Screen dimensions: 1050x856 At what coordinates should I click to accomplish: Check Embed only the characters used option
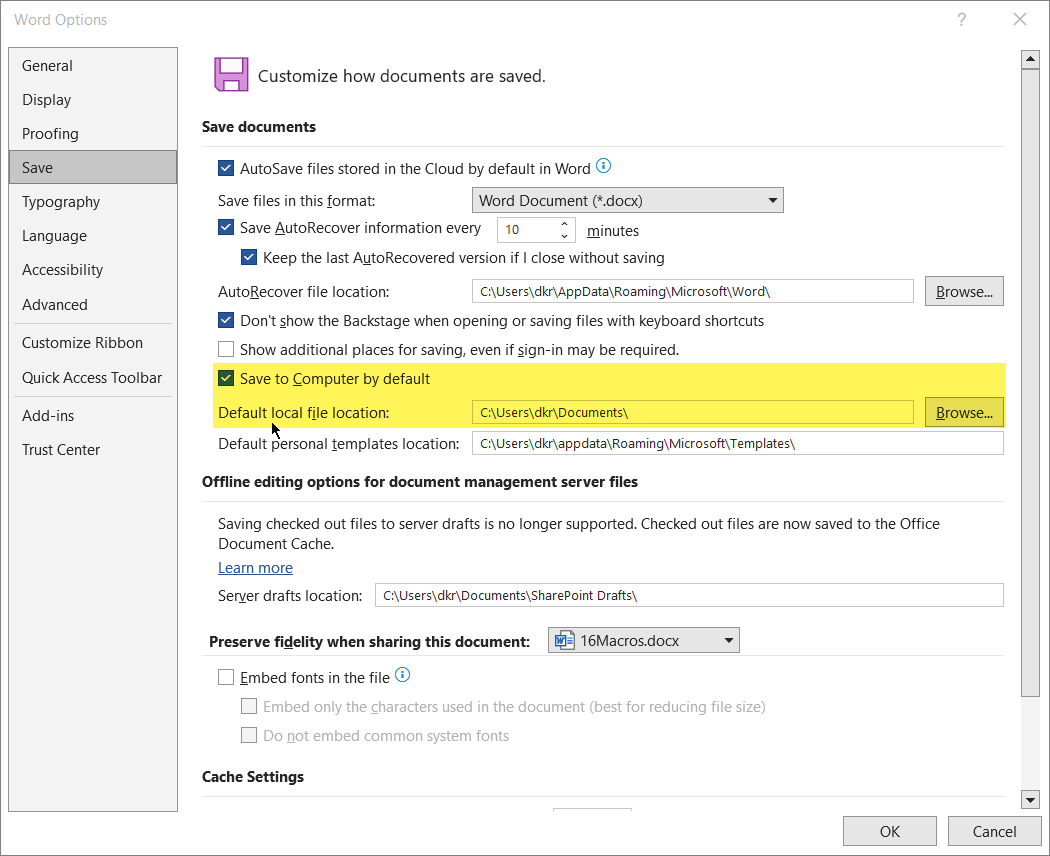pyautogui.click(x=249, y=706)
